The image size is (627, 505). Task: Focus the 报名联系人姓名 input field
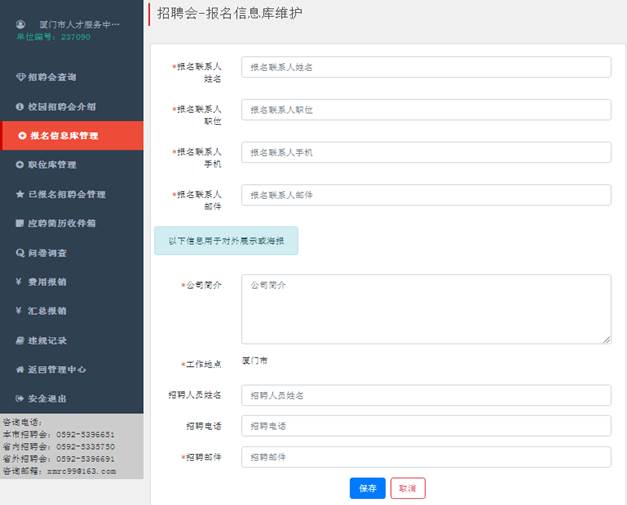(x=426, y=67)
